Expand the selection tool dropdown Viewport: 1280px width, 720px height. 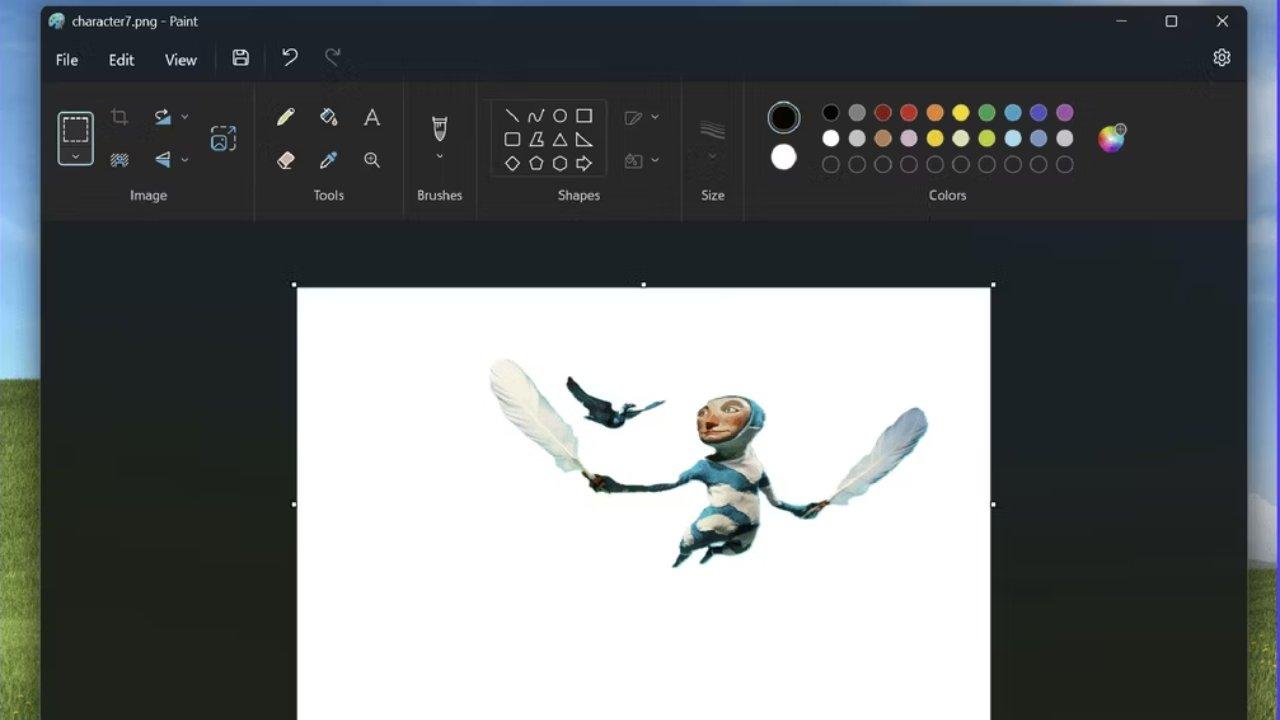pyautogui.click(x=76, y=156)
